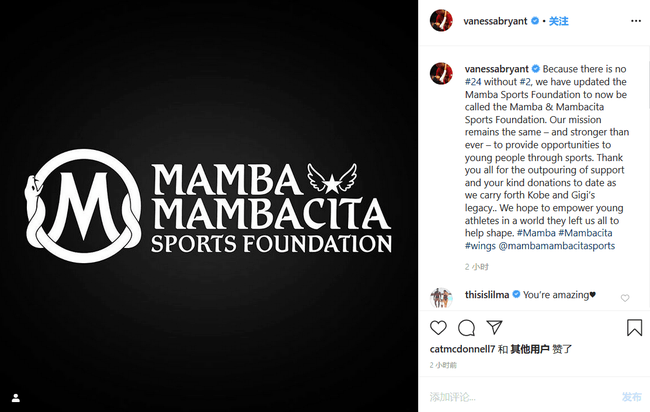Like the post with the heart icon

(438, 328)
